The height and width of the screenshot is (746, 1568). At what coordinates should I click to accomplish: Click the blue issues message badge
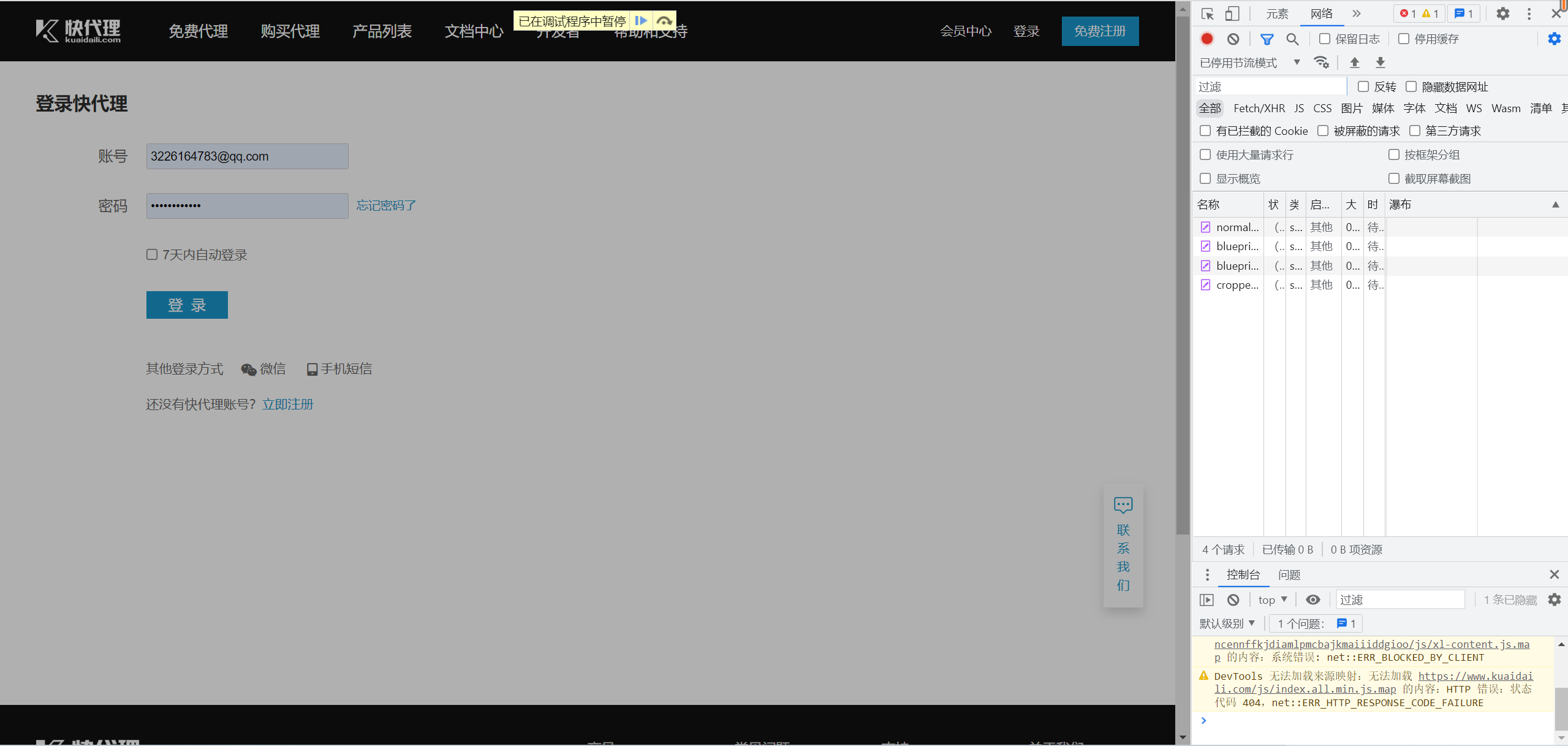click(x=1463, y=13)
